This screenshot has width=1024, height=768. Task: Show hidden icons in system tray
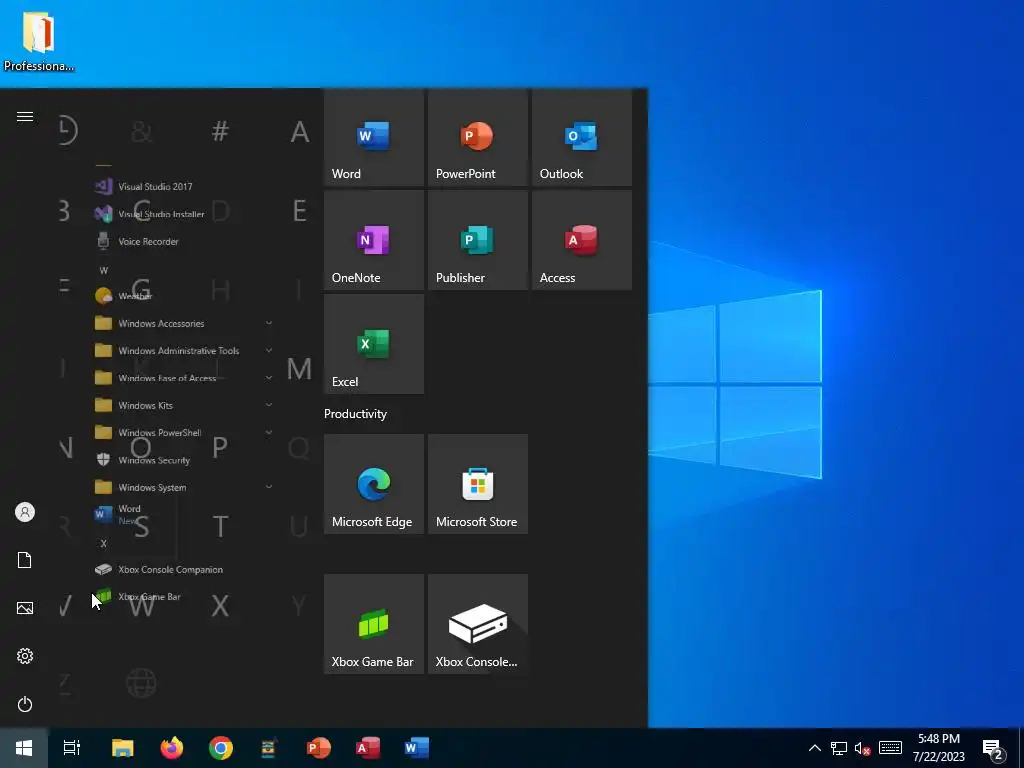pos(814,748)
